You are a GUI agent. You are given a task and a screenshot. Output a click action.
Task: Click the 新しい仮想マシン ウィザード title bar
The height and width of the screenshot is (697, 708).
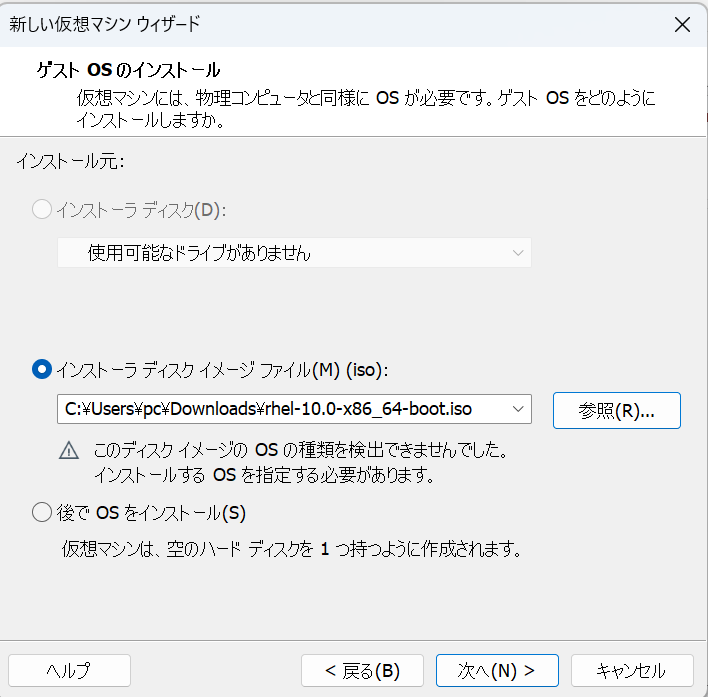(x=300, y=25)
